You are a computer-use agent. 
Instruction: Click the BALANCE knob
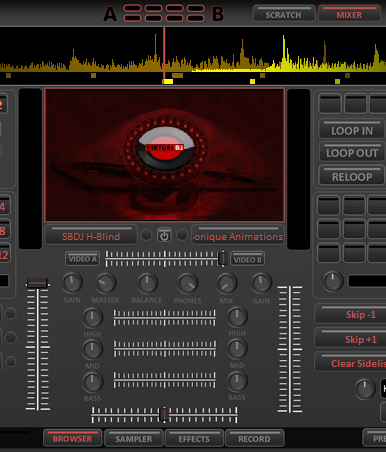pos(147,283)
